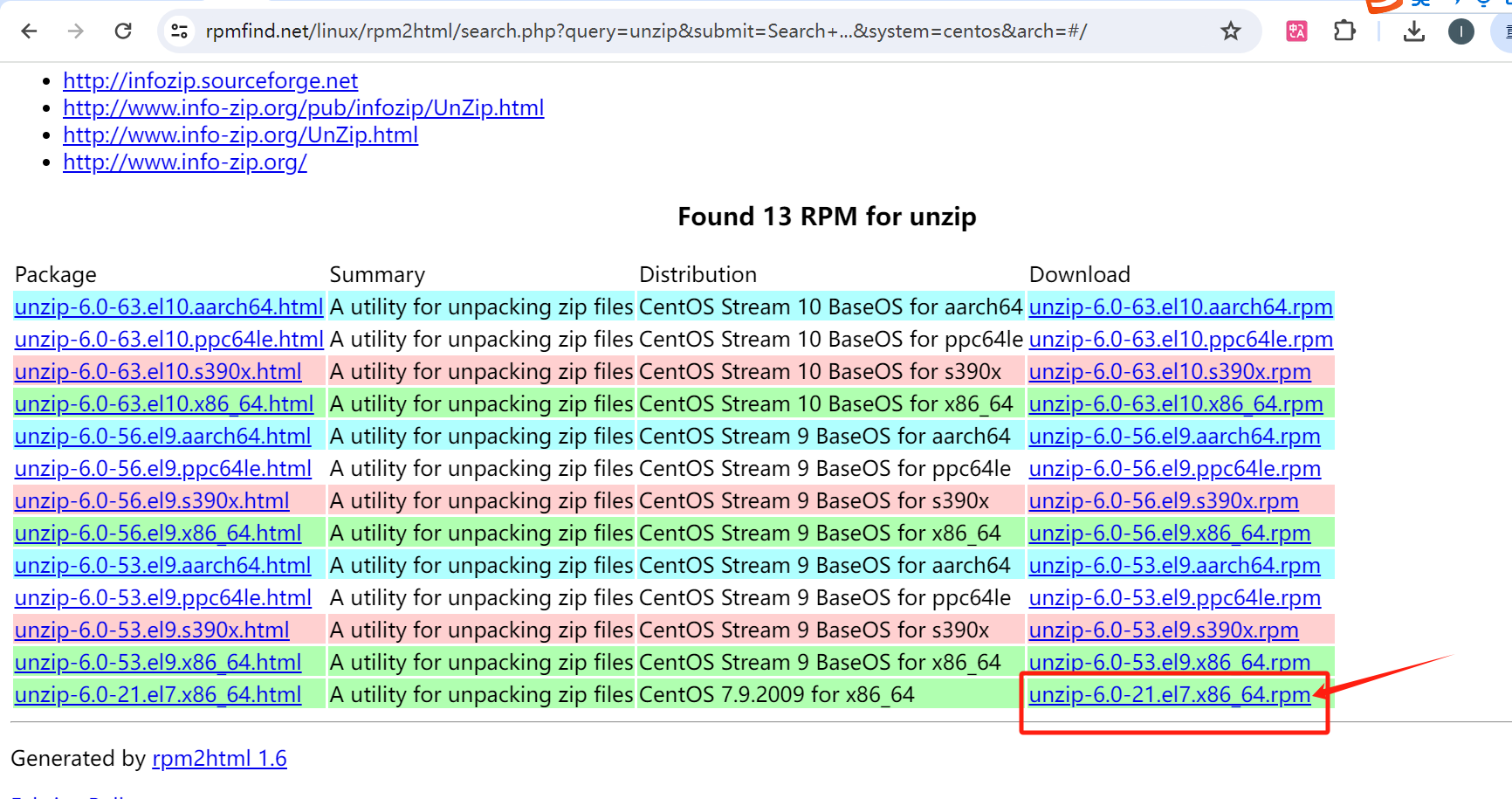1512x799 pixels.
Task: Click summary cell in unzip-6.0-63.el10.aarch64 row
Action: (481, 307)
